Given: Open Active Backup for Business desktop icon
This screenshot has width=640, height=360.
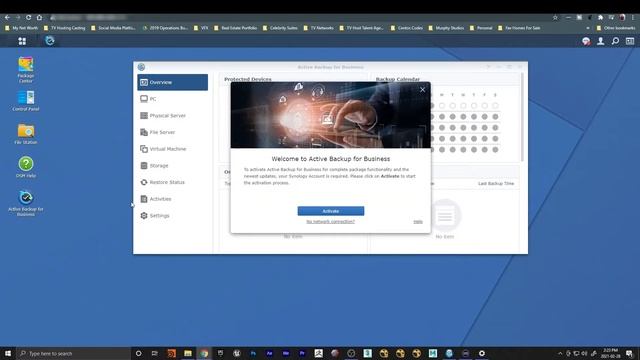Looking at the screenshot, I should coord(26,203).
